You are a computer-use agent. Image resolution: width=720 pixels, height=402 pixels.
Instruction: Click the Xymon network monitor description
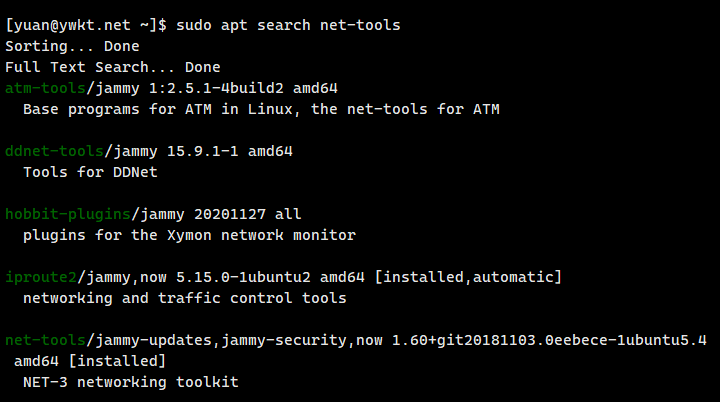coord(189,235)
